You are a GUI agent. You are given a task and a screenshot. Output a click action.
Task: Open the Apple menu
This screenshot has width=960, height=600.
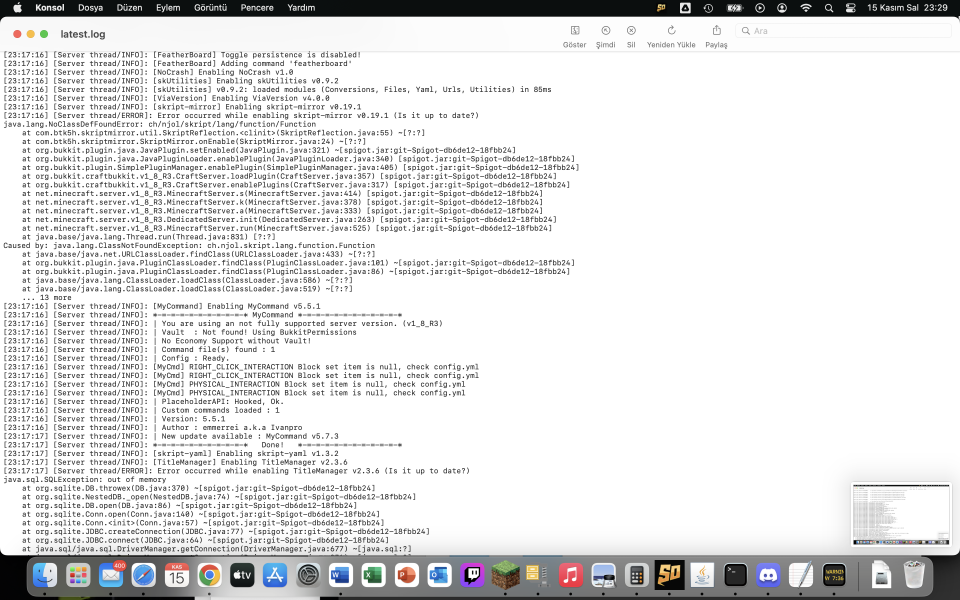(18, 8)
